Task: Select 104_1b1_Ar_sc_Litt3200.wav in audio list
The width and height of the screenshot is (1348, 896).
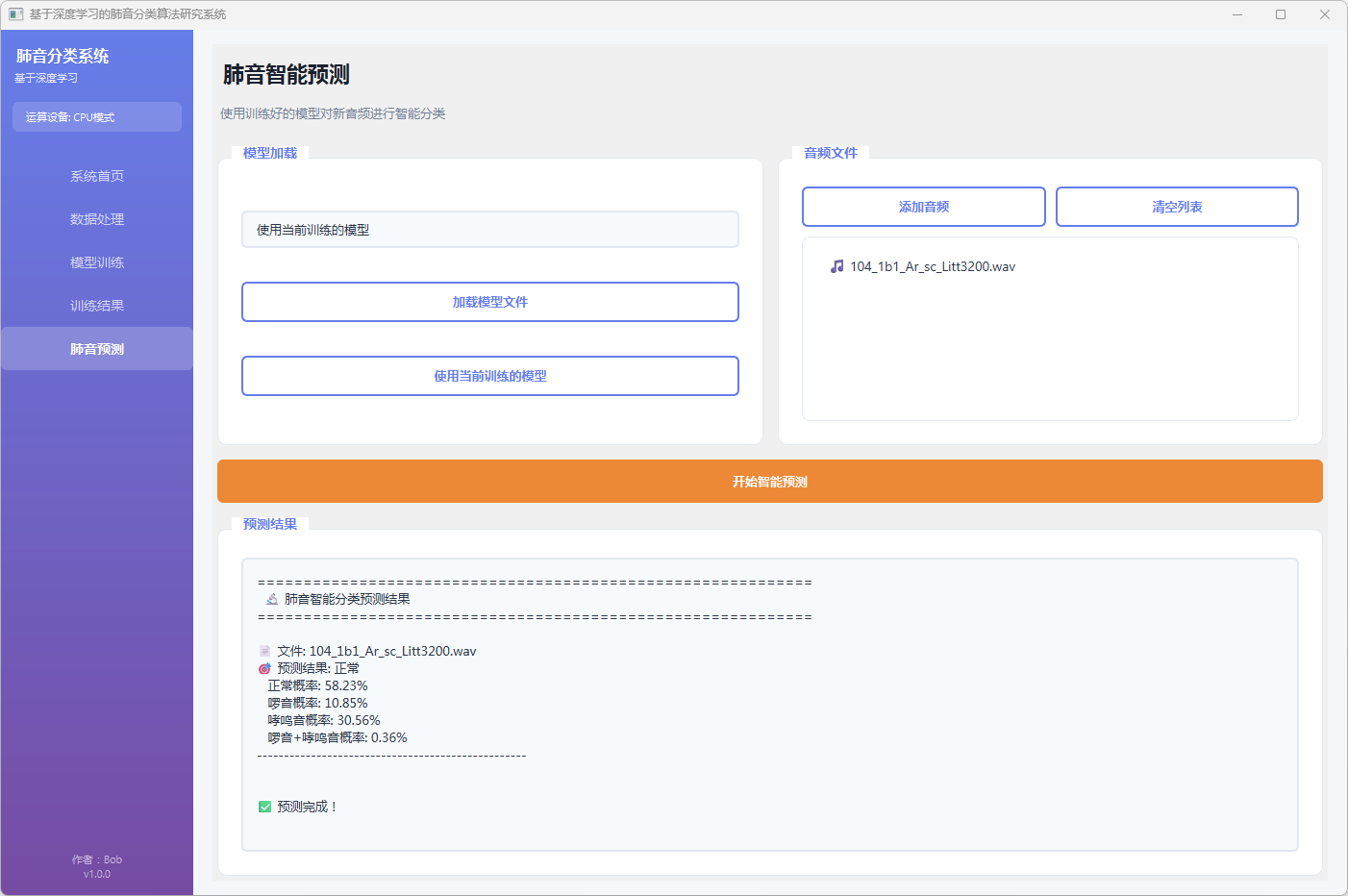Action: coord(932,266)
